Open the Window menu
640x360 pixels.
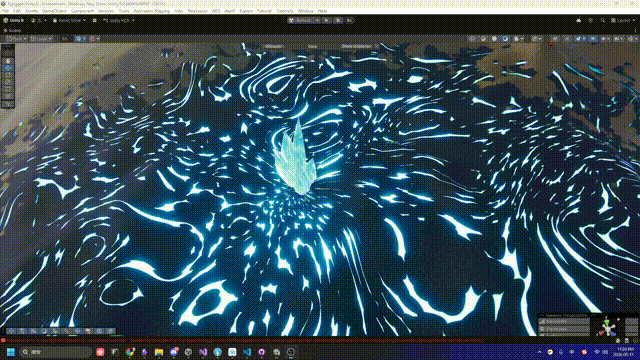(305, 11)
